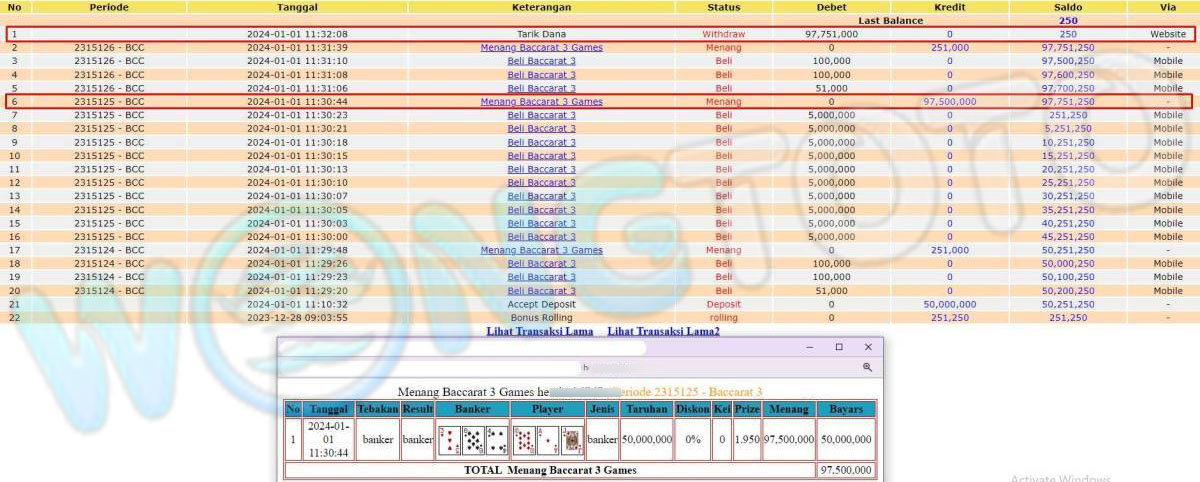Click the zoom magnifier icon in the popup
This screenshot has height=482, width=1200.
[867, 368]
